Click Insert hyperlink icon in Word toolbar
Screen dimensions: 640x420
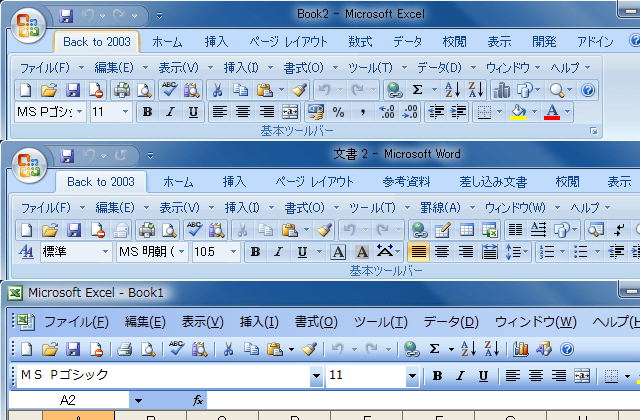click(419, 230)
